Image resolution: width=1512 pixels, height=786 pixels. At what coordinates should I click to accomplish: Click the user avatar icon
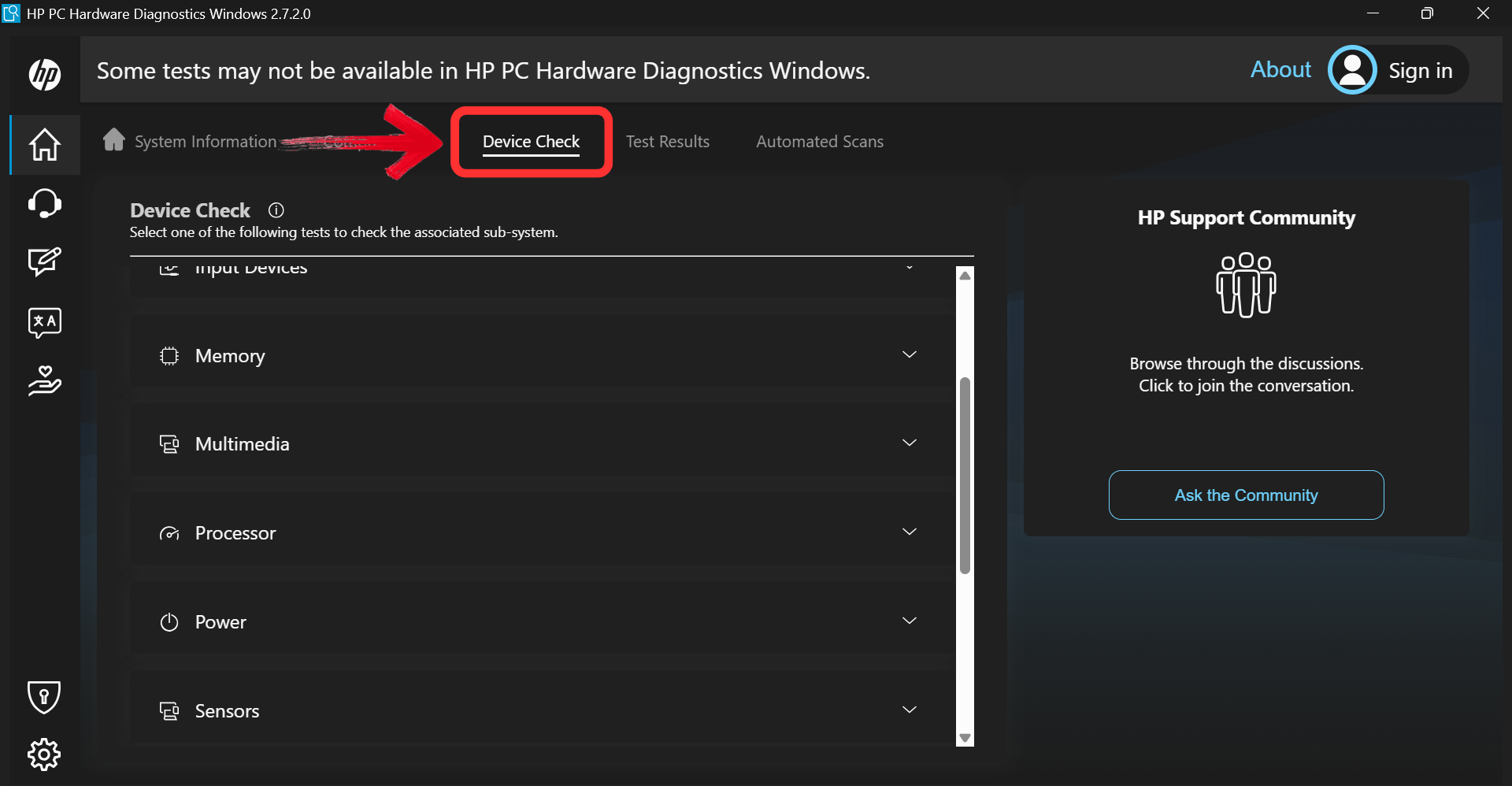point(1353,69)
